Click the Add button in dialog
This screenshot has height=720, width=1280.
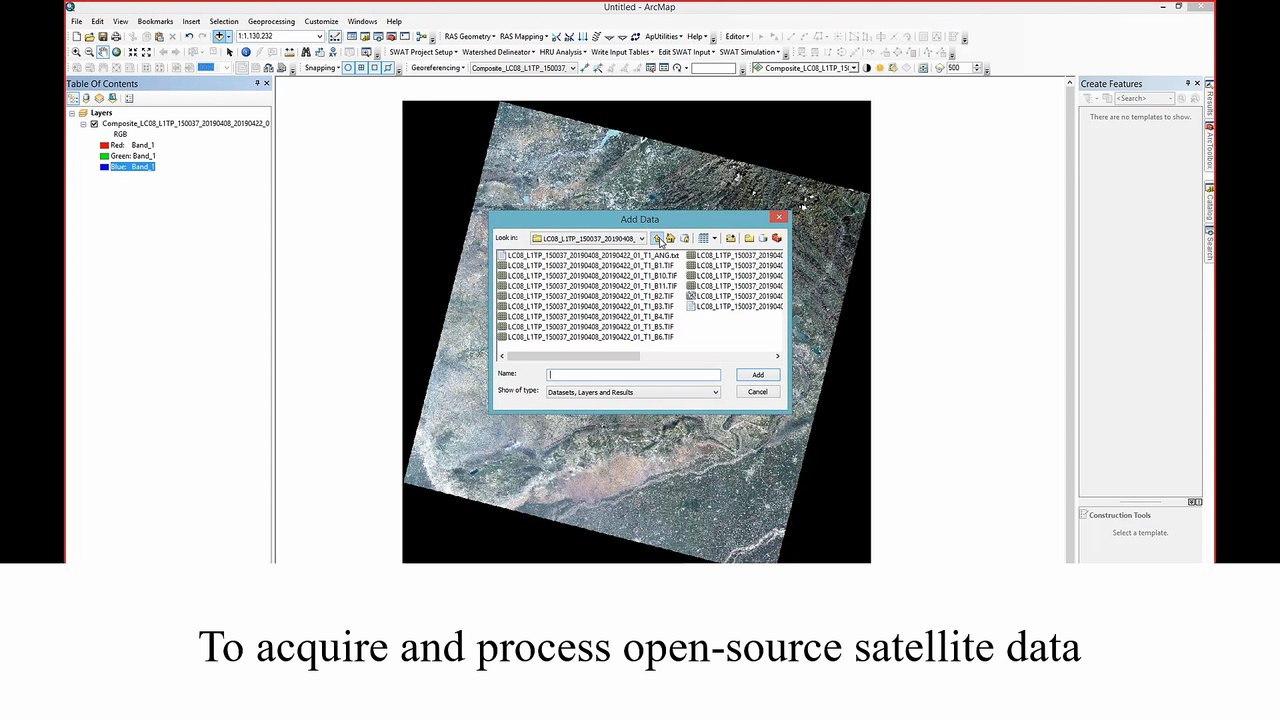(758, 375)
